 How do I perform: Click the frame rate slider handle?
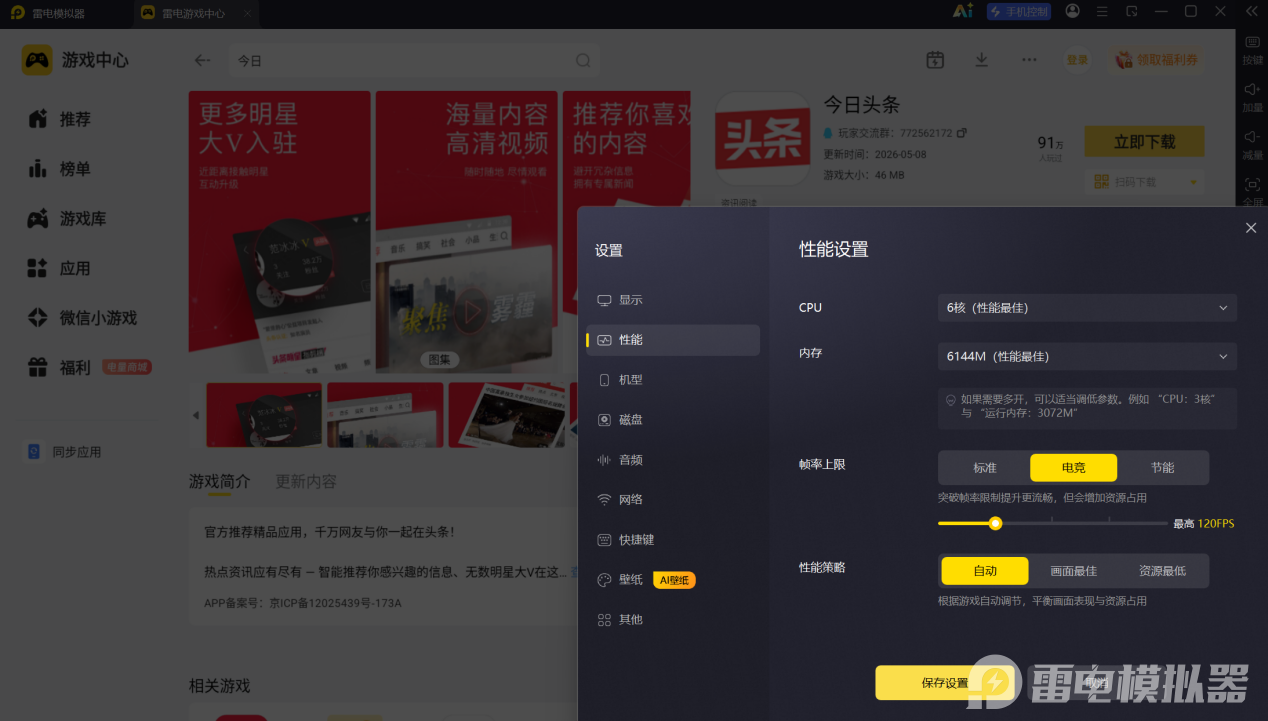(x=995, y=523)
